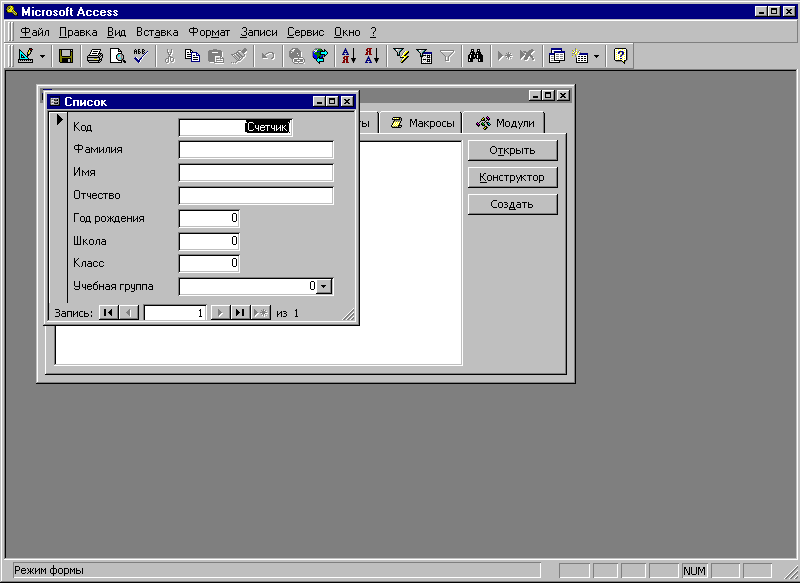Open the Окно menu
This screenshot has width=800, height=583.
click(x=347, y=32)
